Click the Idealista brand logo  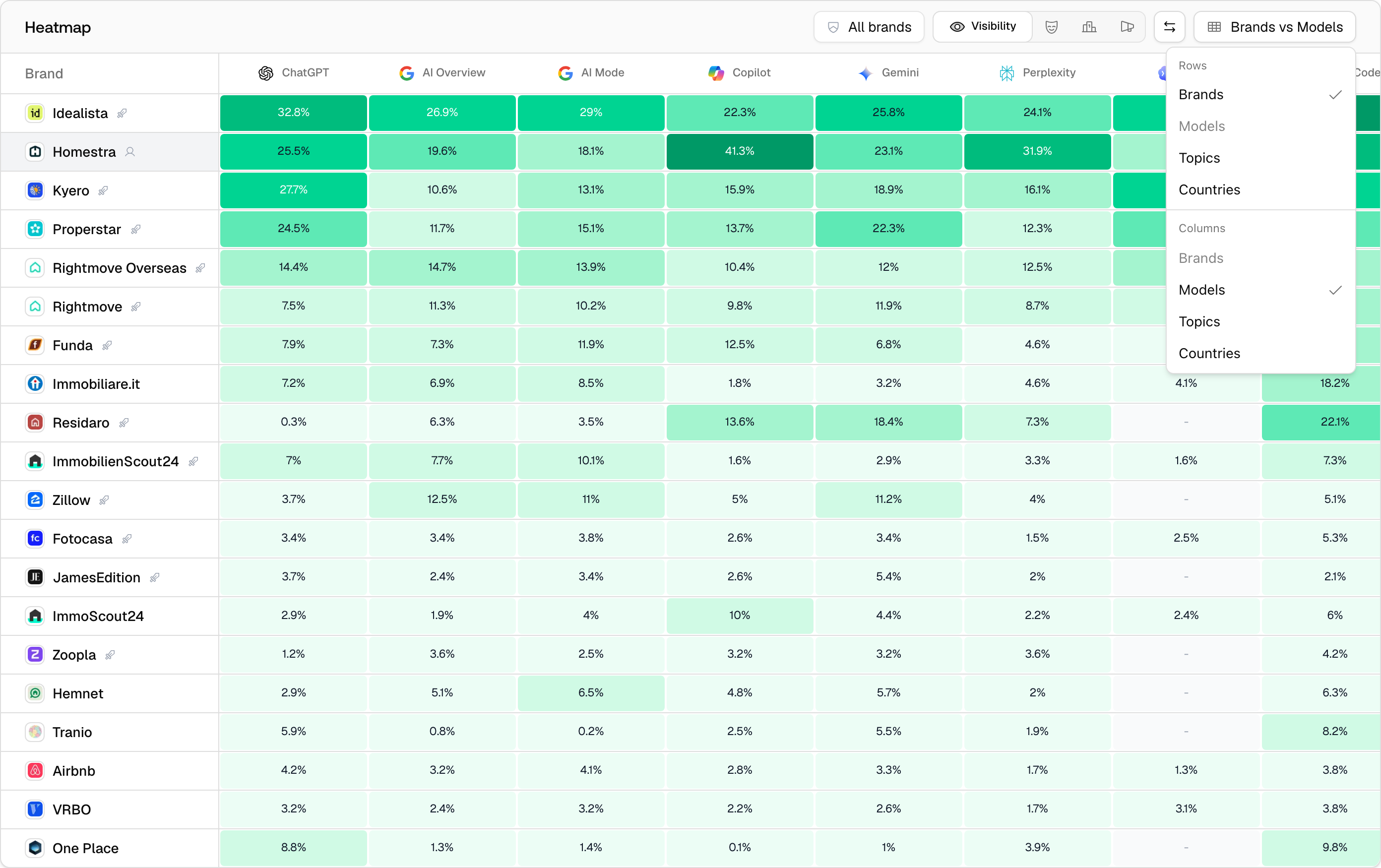coord(35,113)
